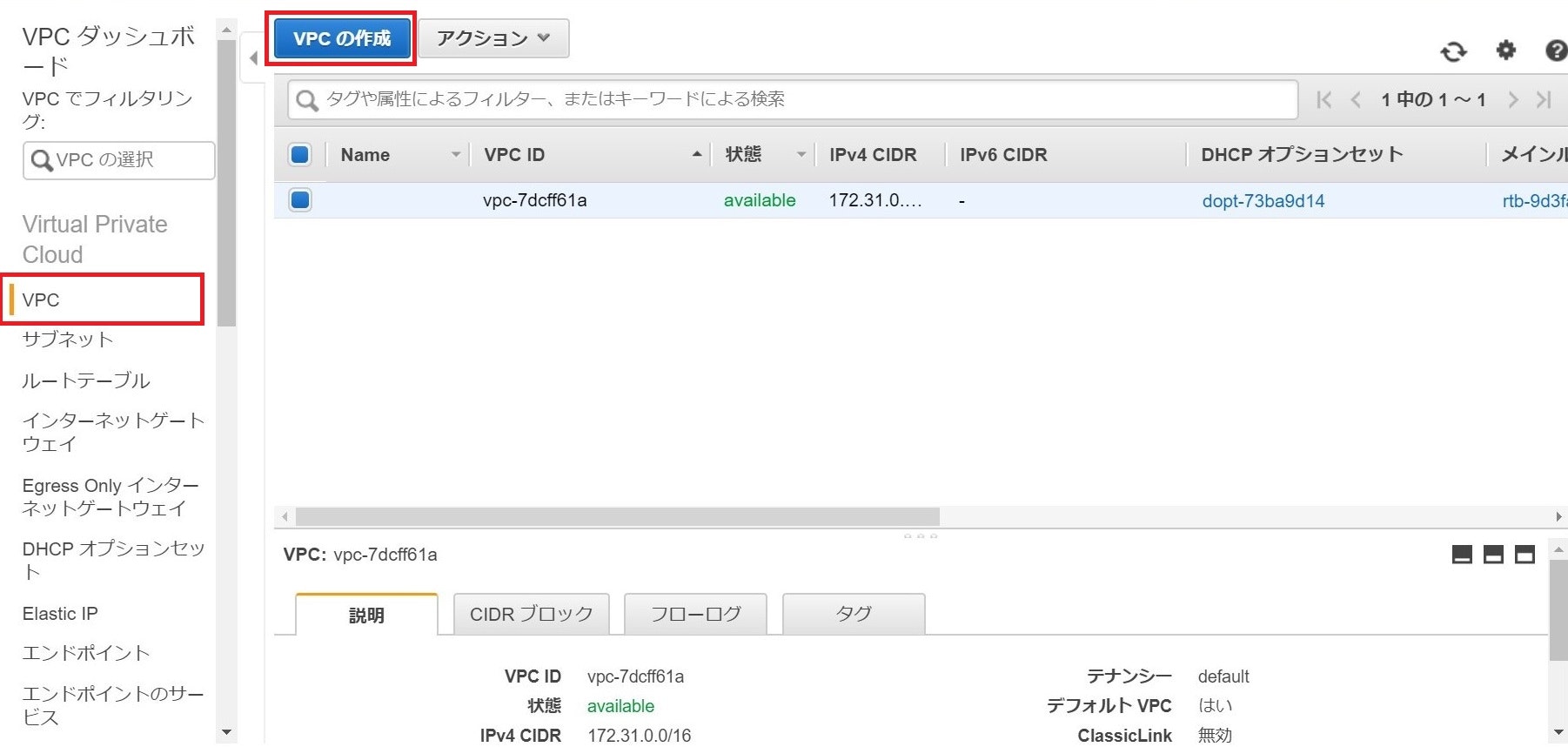Open the help question mark icon
The height and width of the screenshot is (747, 1568).
pyautogui.click(x=1556, y=50)
